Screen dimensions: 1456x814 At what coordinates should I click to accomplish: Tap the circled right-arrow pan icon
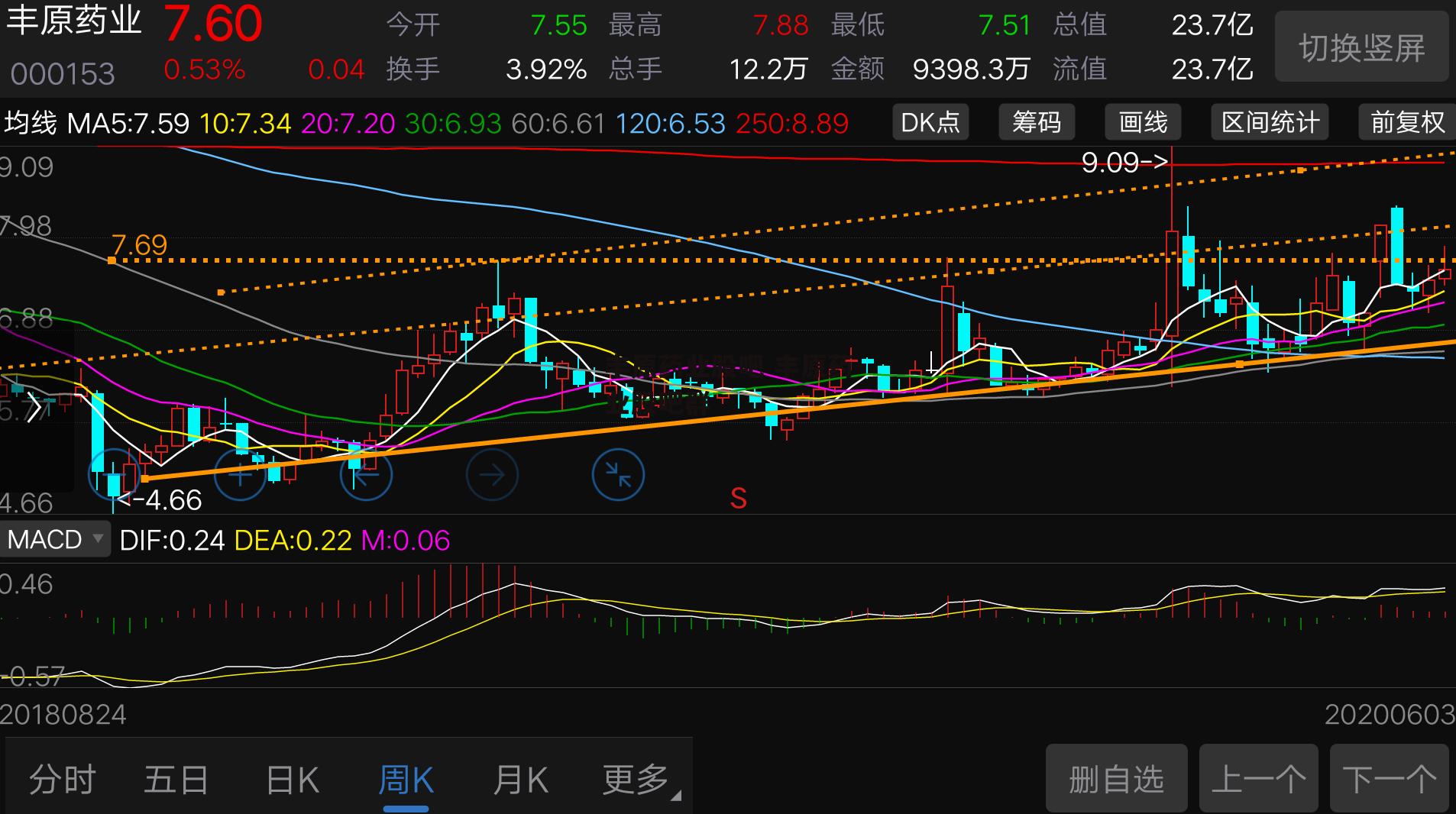click(x=492, y=475)
